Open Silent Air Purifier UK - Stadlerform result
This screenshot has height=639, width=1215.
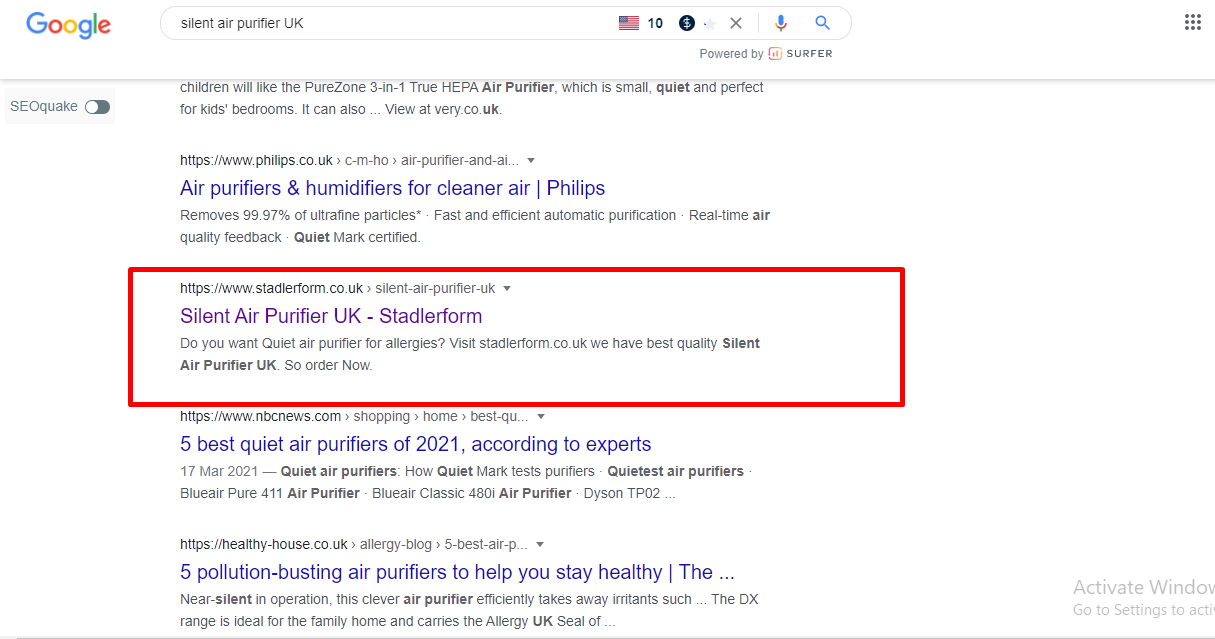click(x=331, y=316)
